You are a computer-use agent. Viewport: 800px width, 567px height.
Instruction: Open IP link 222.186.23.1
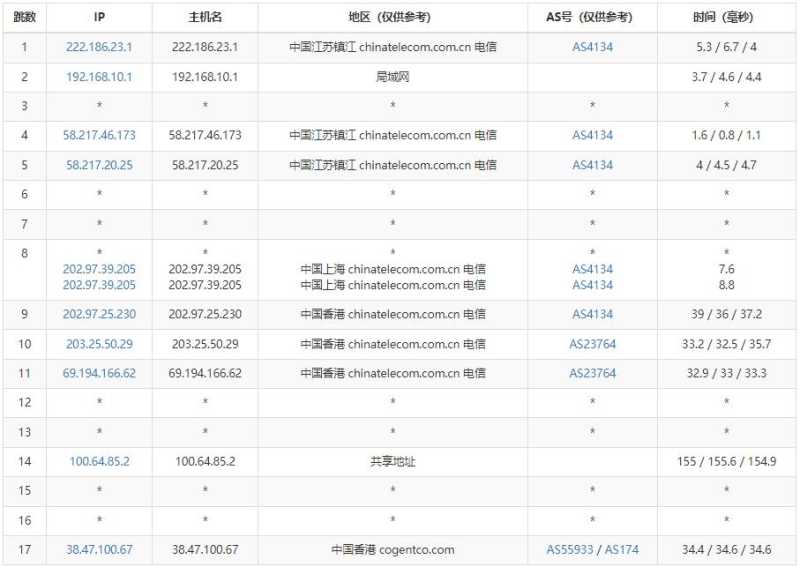pyautogui.click(x=99, y=47)
